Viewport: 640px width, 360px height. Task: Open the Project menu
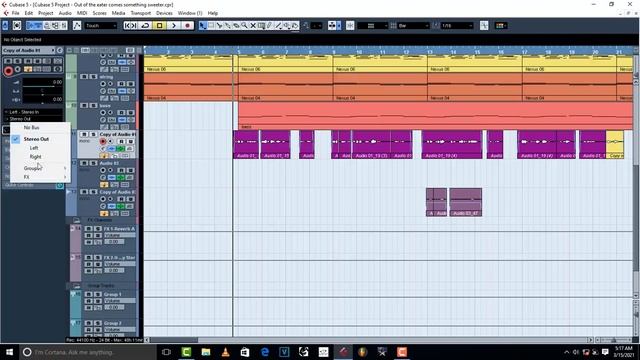point(46,13)
